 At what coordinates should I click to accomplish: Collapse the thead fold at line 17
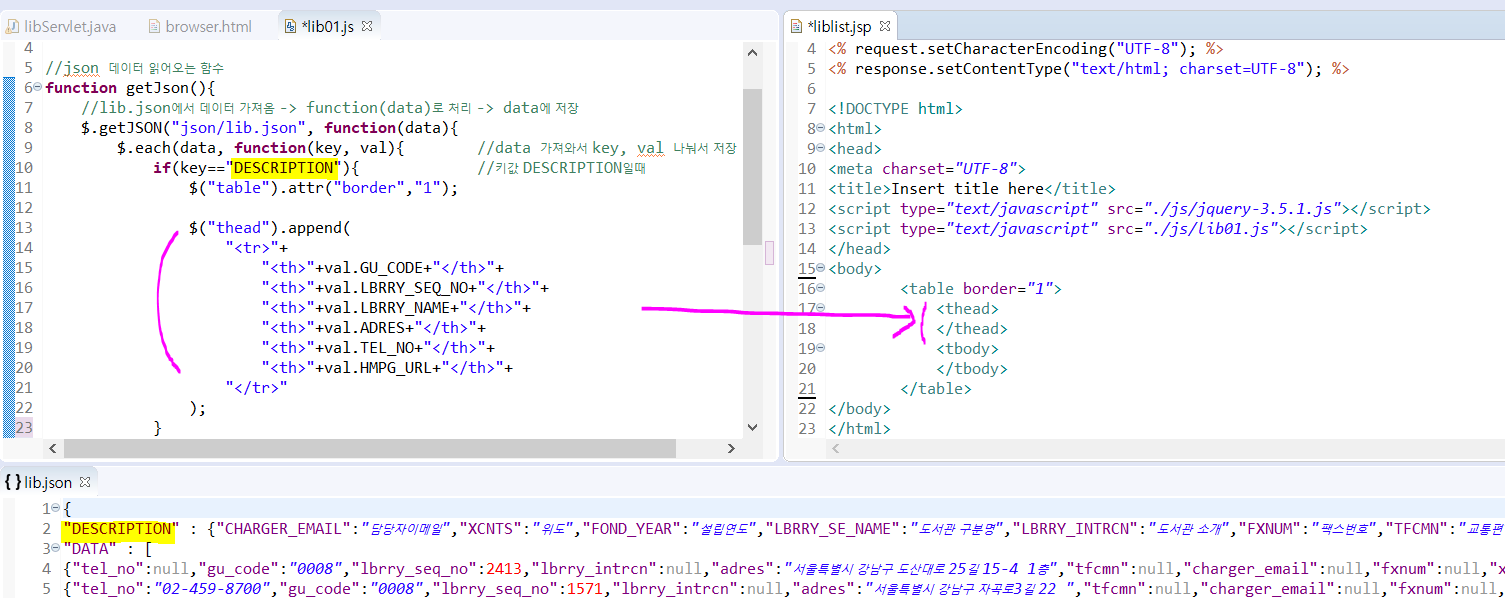(820, 308)
